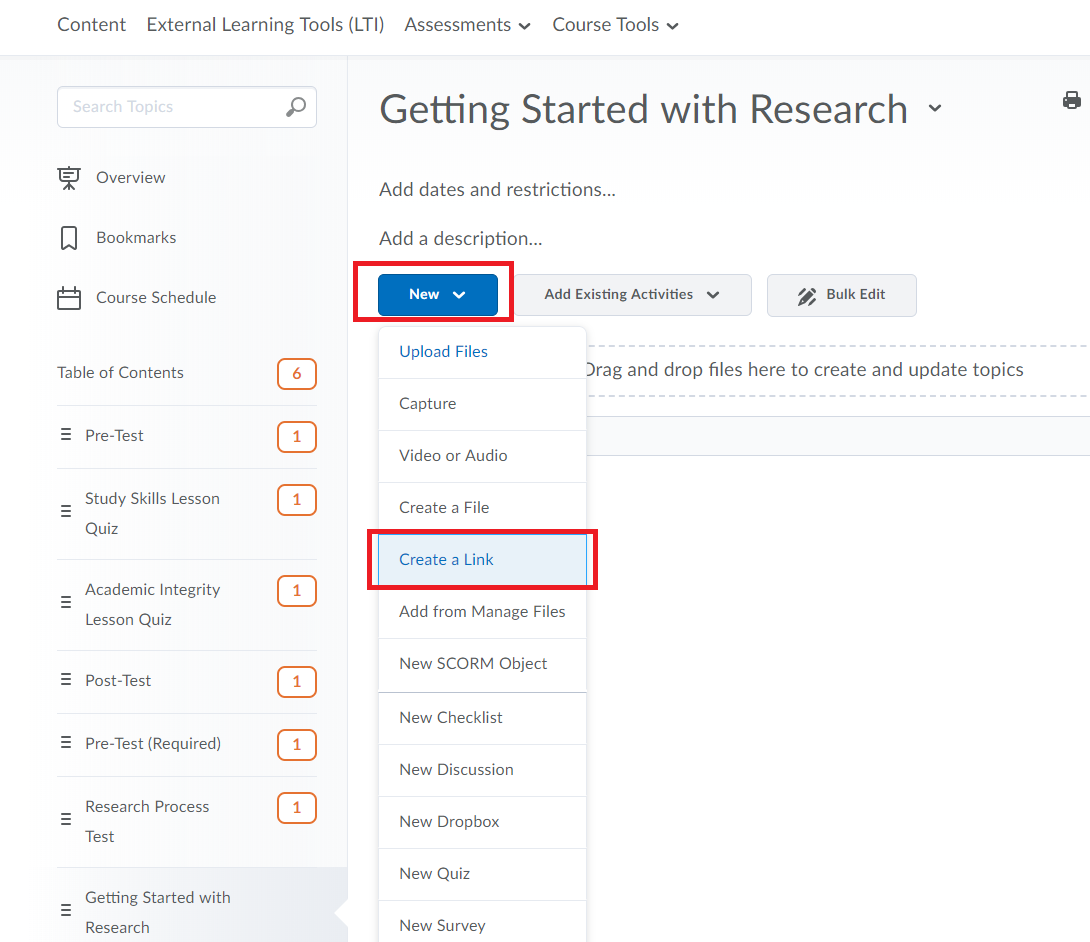Viewport: 1090px width, 942px height.
Task: Click the drag handle beside Study Skills Lesson Quiz
Action: pos(66,512)
